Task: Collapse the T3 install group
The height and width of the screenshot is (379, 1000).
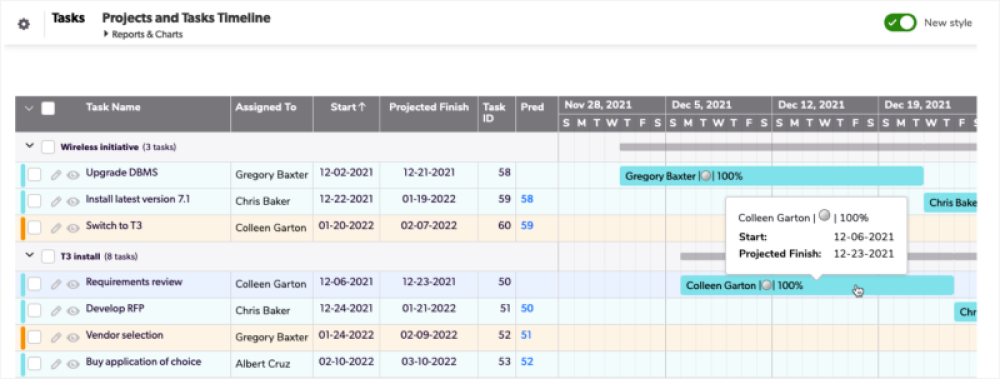Action: click(x=29, y=255)
